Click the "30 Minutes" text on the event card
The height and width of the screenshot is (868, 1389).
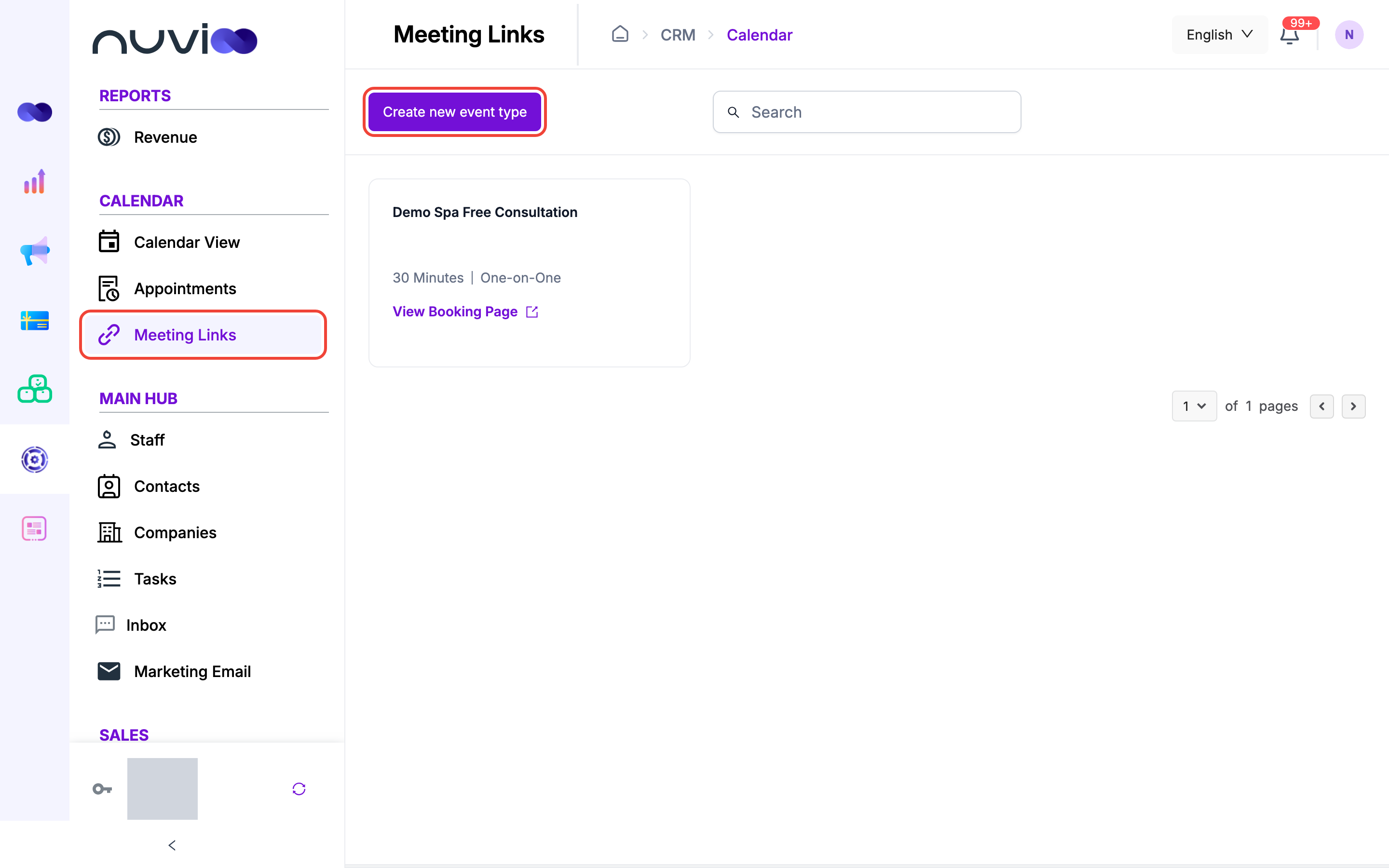click(428, 278)
